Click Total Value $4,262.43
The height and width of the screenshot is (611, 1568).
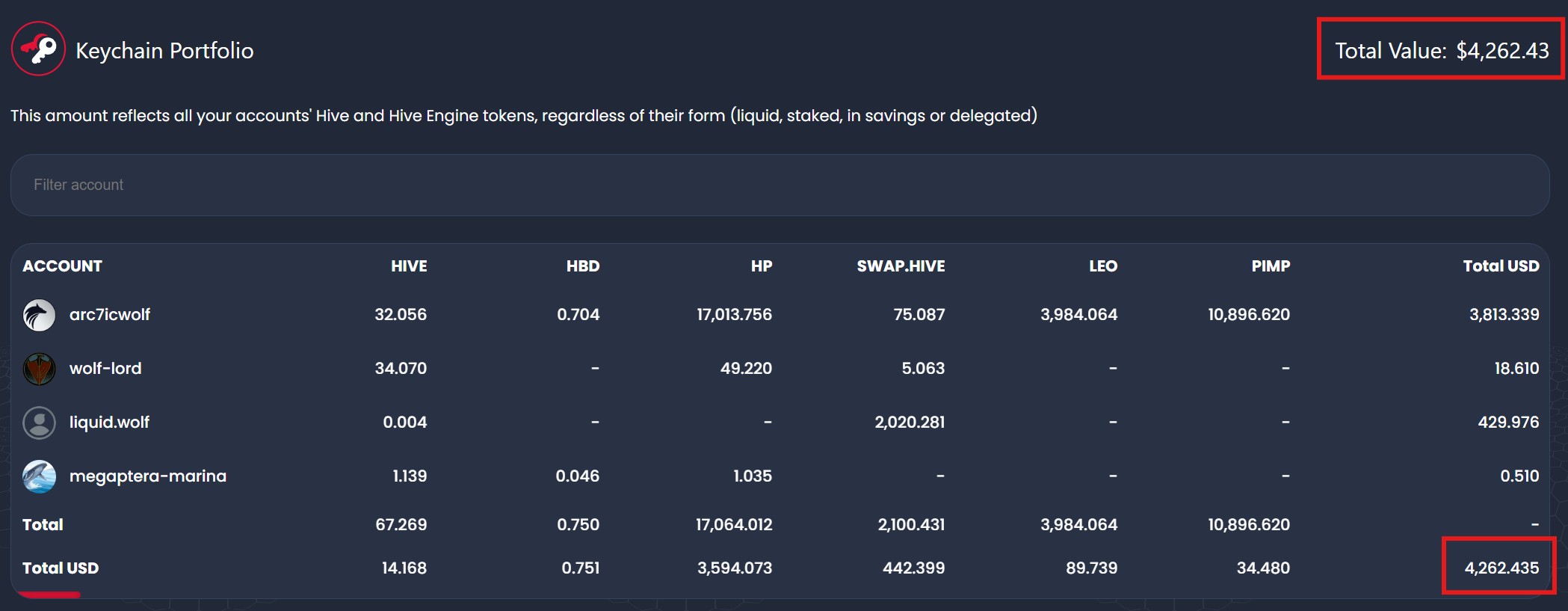coord(1442,51)
